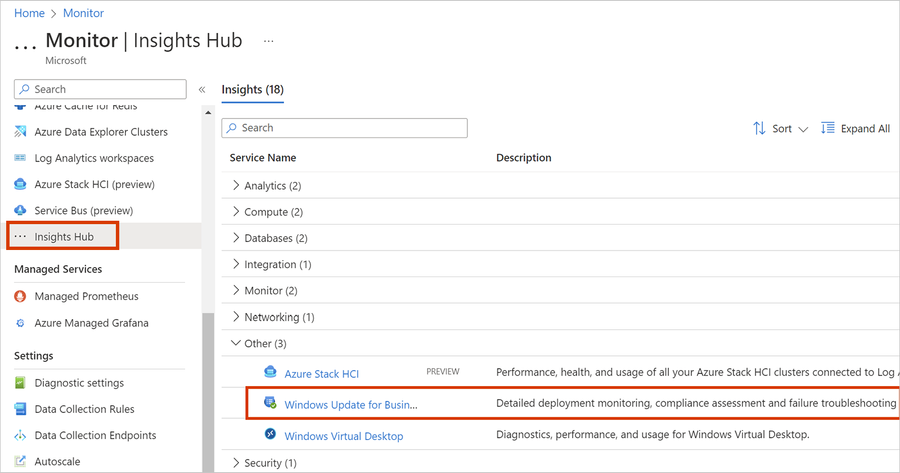Click the Description column header
The width and height of the screenshot is (900, 473).
[x=523, y=158]
